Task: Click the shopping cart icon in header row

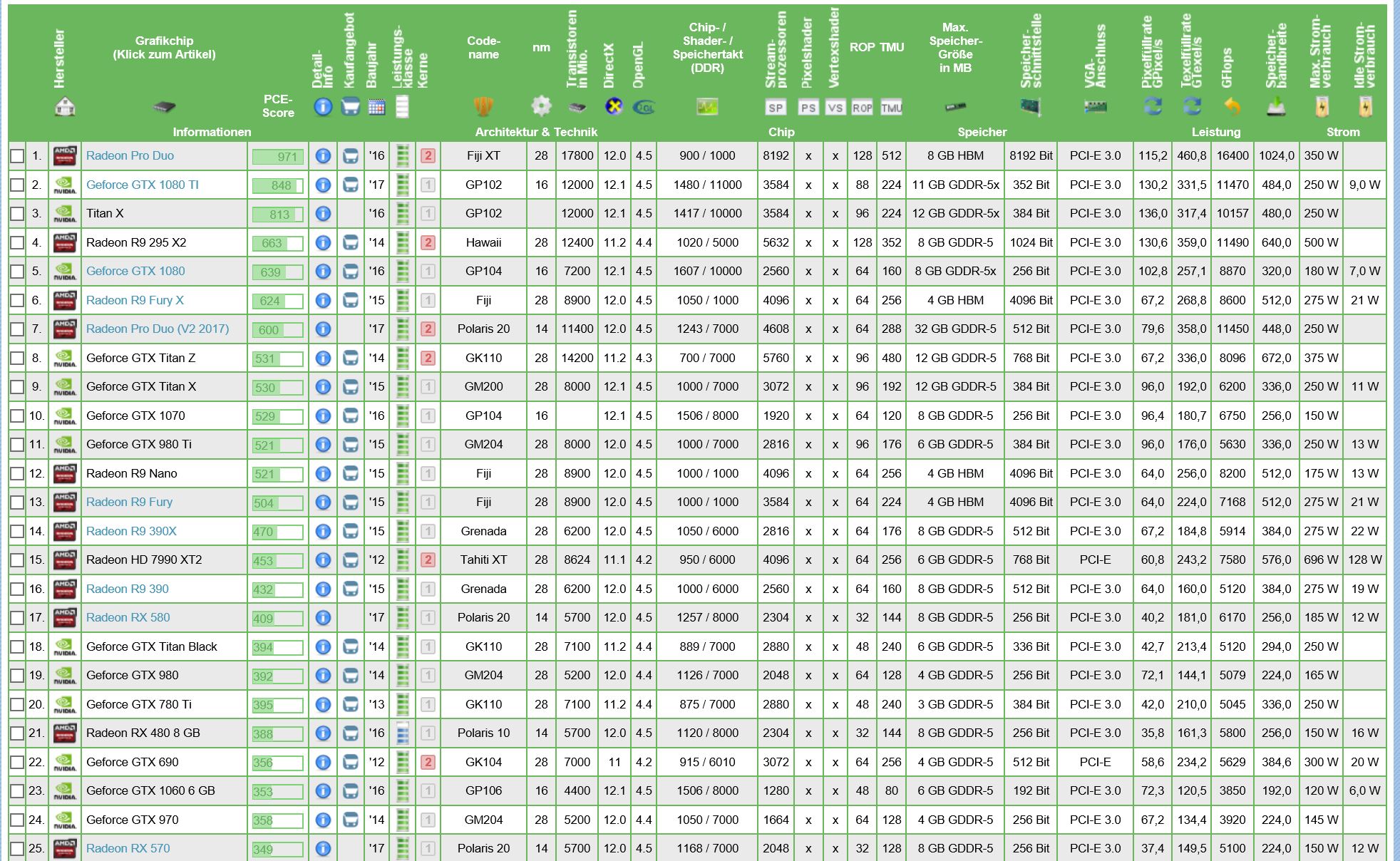Action: coord(350,107)
